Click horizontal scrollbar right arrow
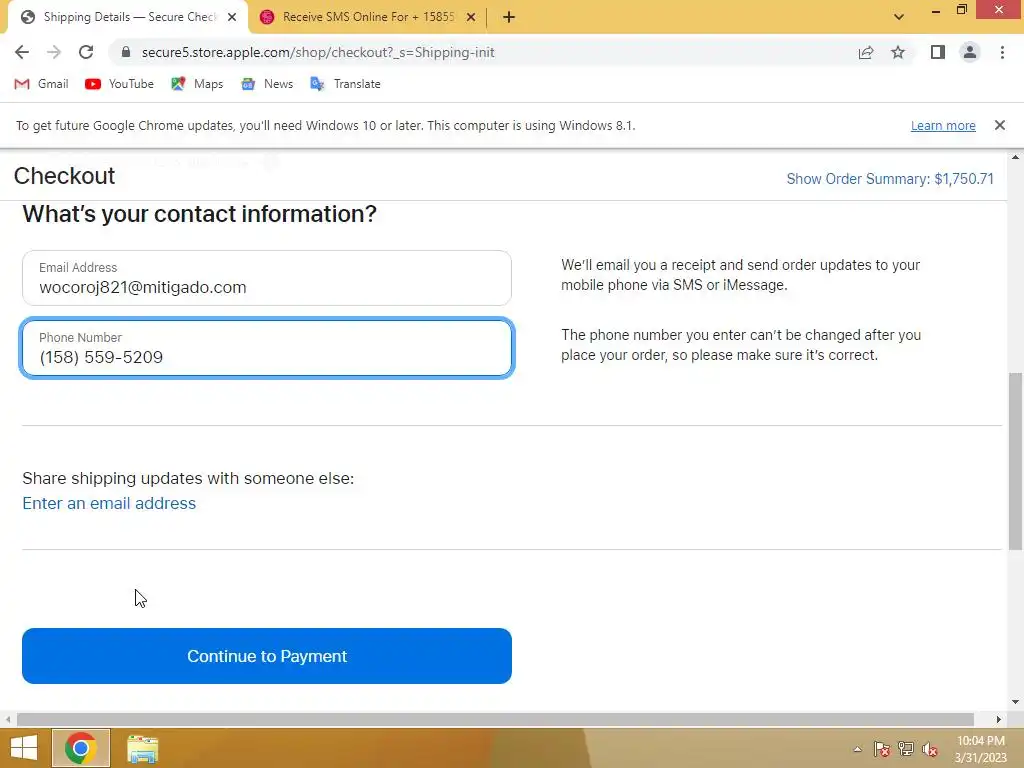The image size is (1024, 768). [999, 719]
